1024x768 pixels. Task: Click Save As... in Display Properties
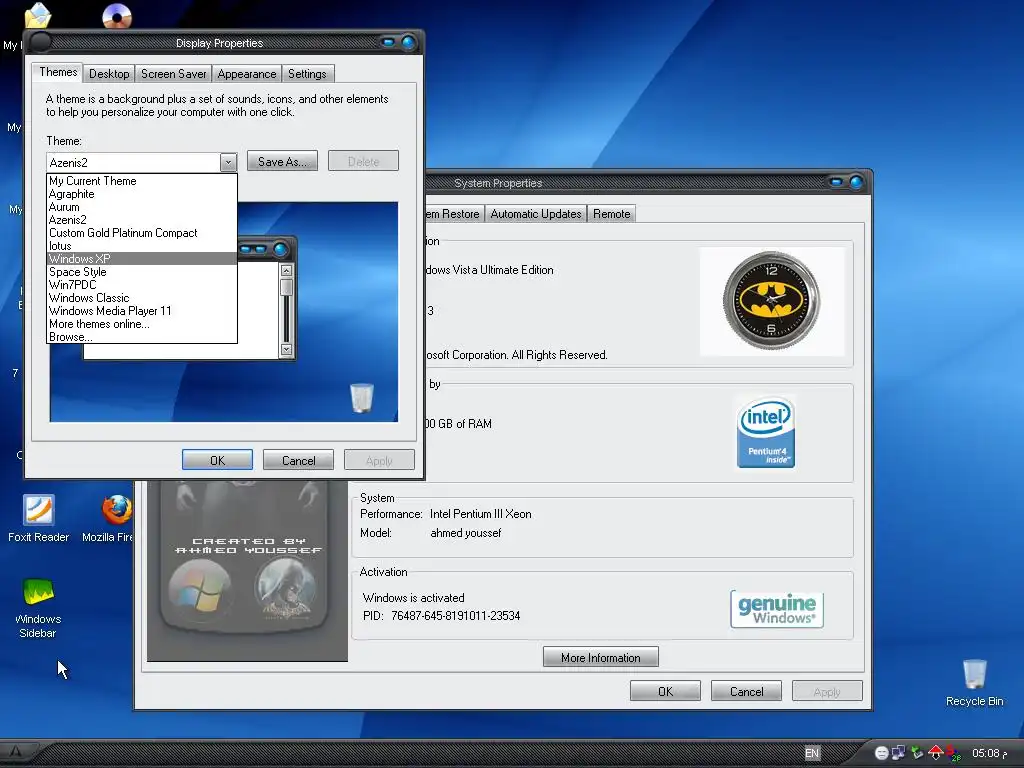click(282, 161)
